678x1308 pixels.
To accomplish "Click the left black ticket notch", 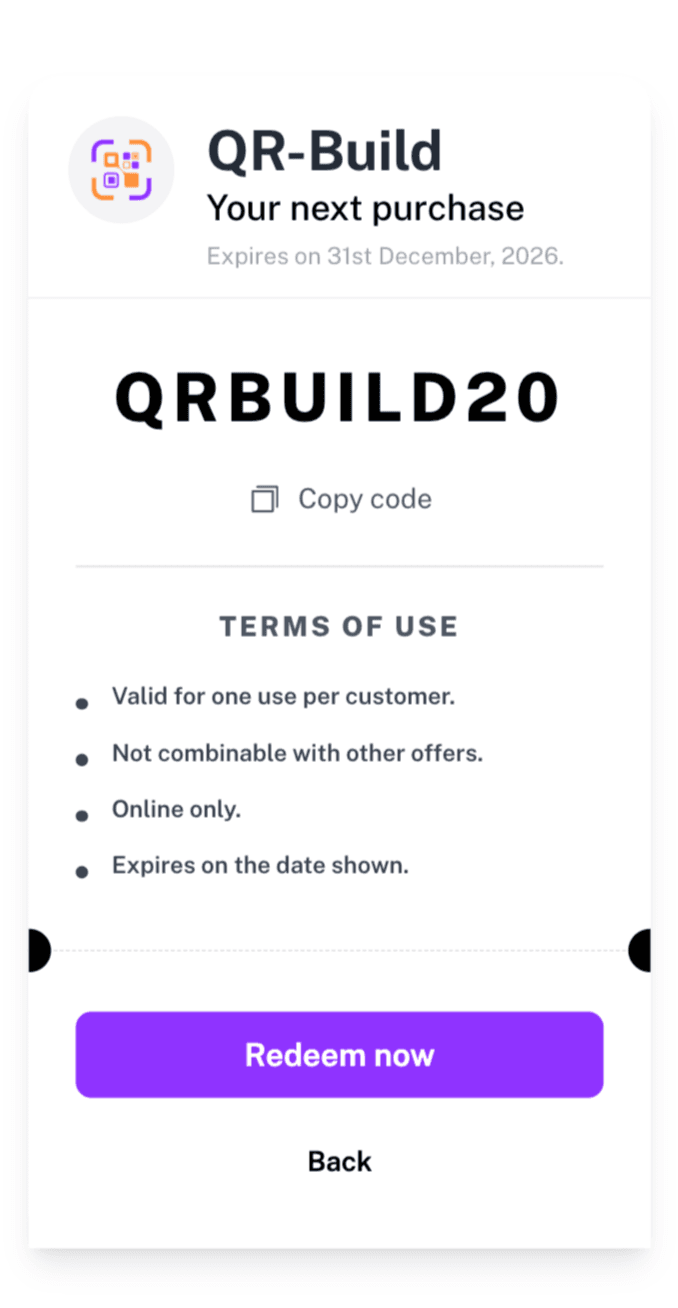I will [x=39, y=950].
